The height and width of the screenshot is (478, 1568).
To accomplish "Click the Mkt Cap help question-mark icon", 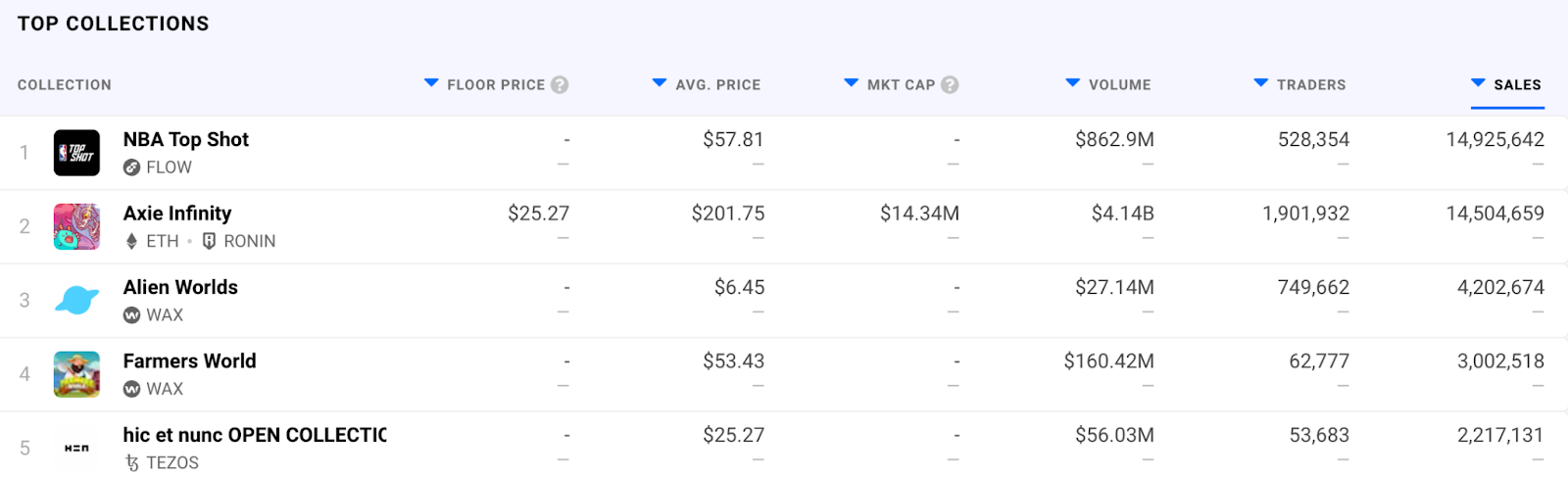I will pos(950,84).
